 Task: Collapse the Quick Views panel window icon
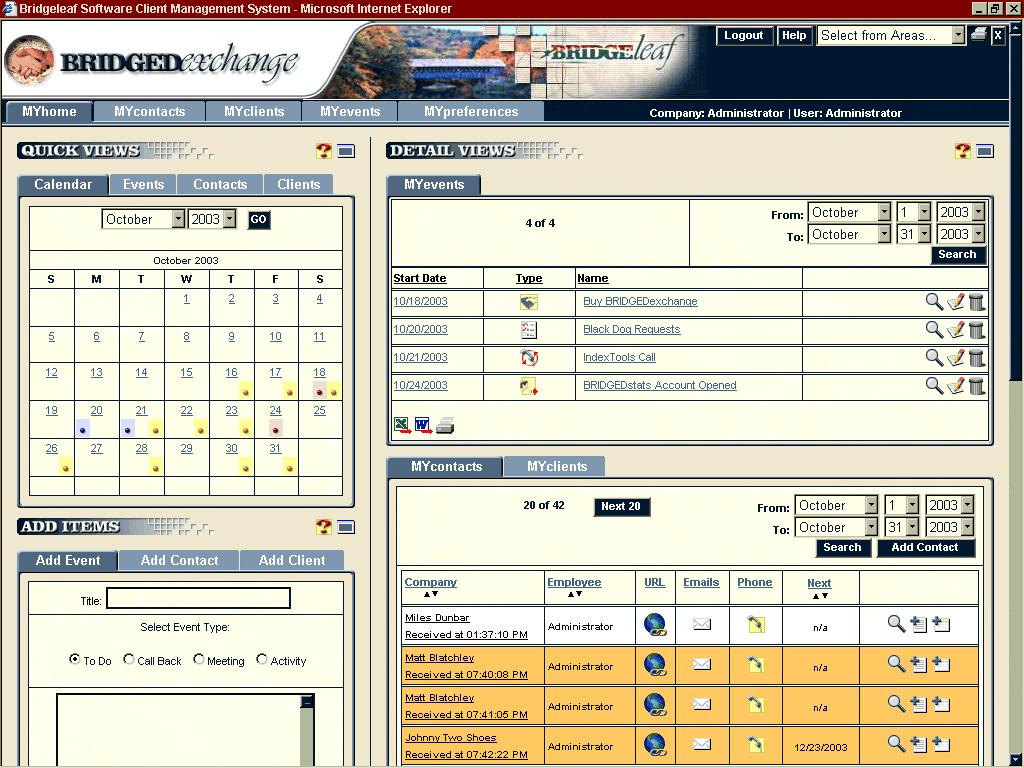click(346, 152)
